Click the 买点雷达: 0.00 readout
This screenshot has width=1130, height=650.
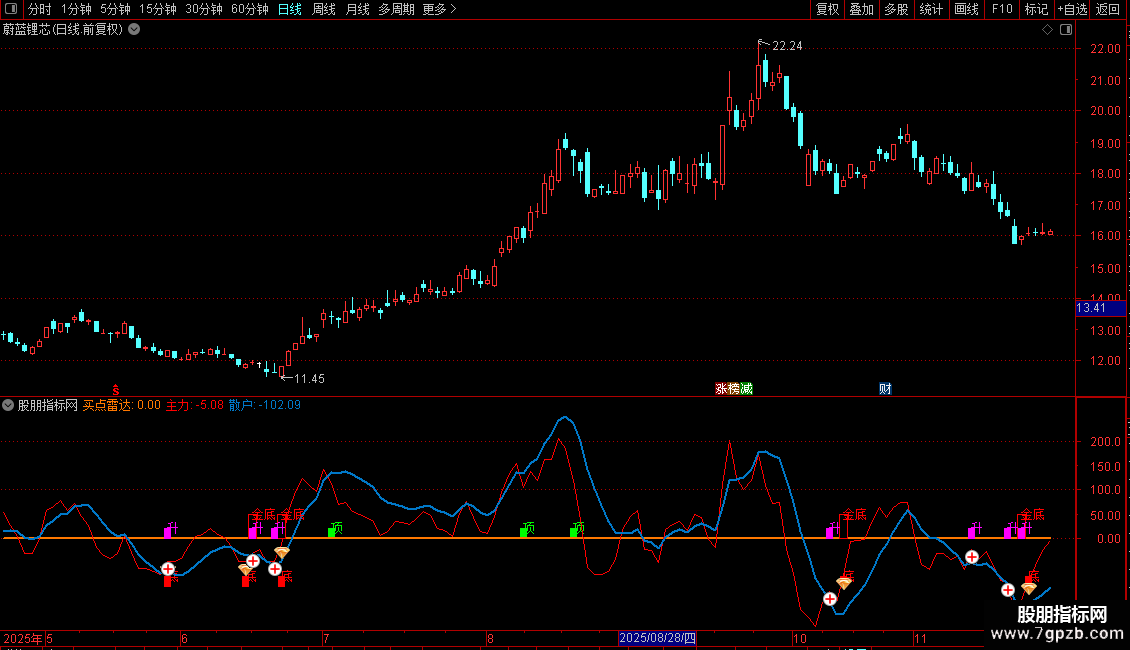(x=122, y=405)
